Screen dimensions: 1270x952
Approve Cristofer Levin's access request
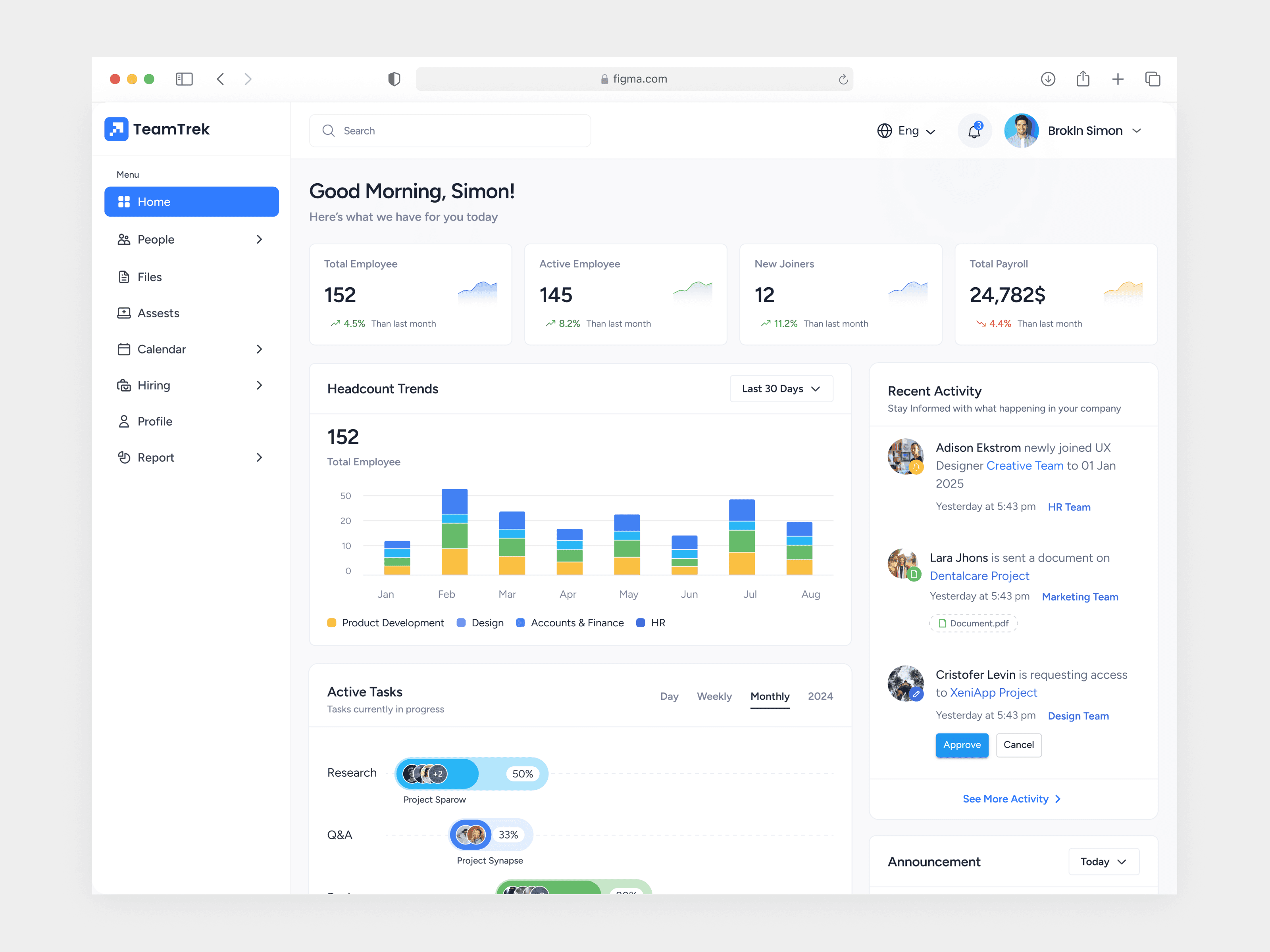tap(962, 745)
